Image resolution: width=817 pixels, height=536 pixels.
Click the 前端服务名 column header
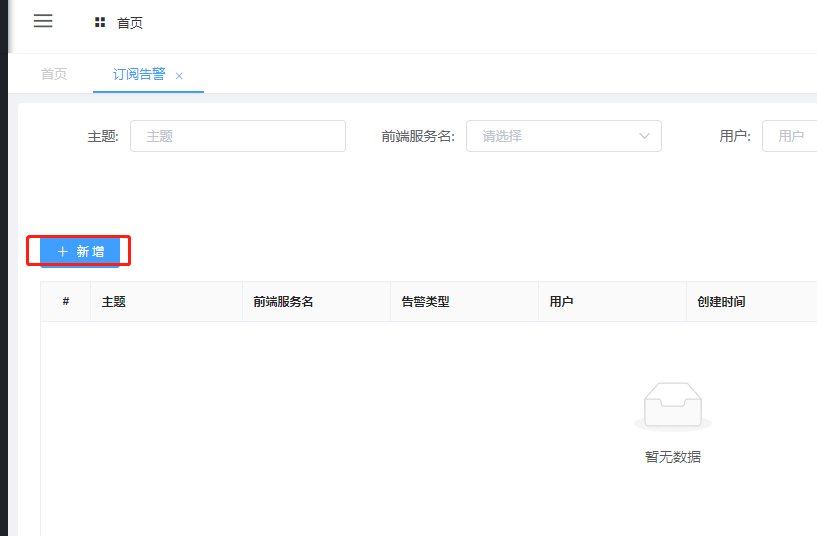[x=316, y=302]
